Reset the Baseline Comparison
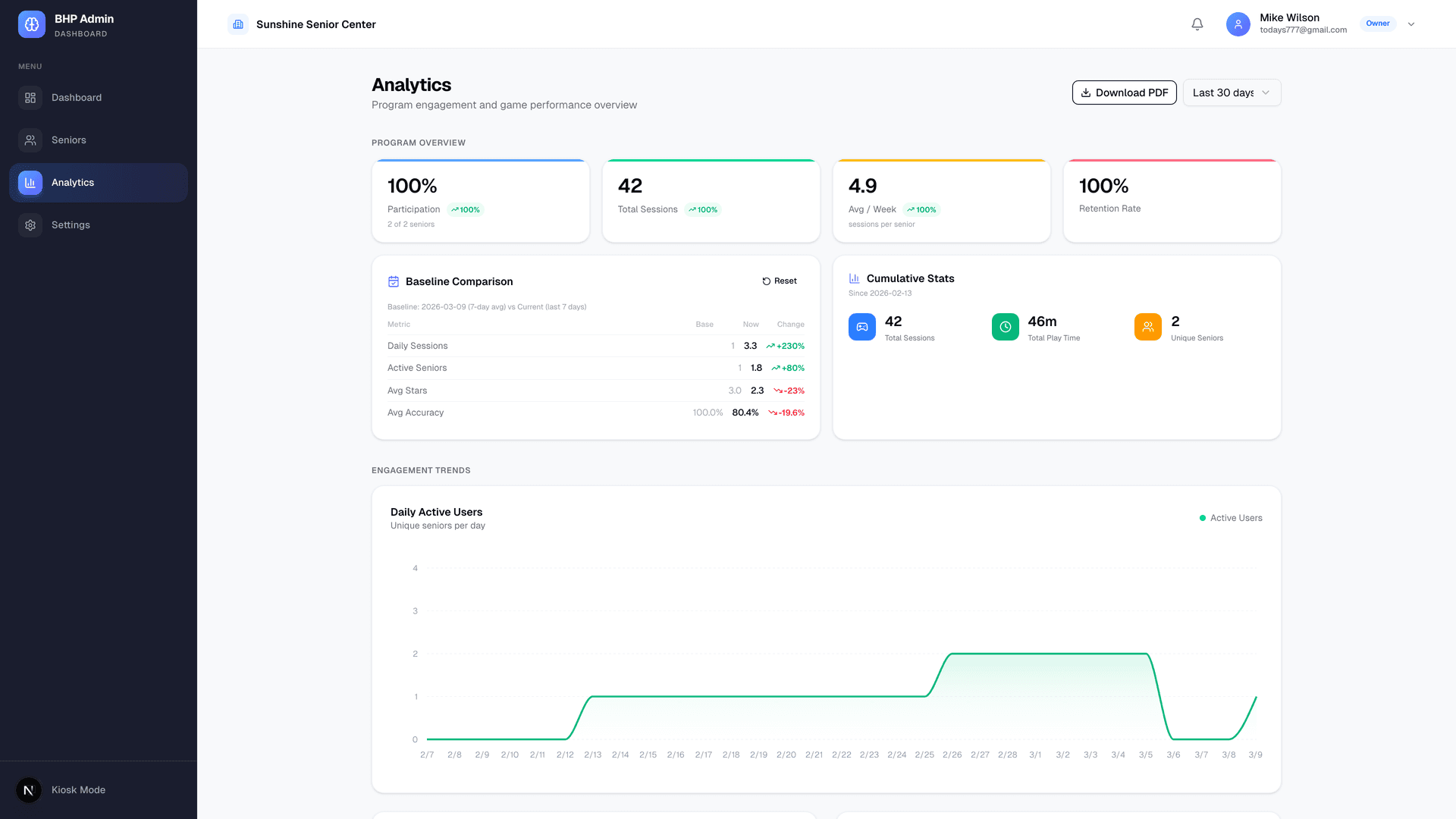 [x=780, y=281]
